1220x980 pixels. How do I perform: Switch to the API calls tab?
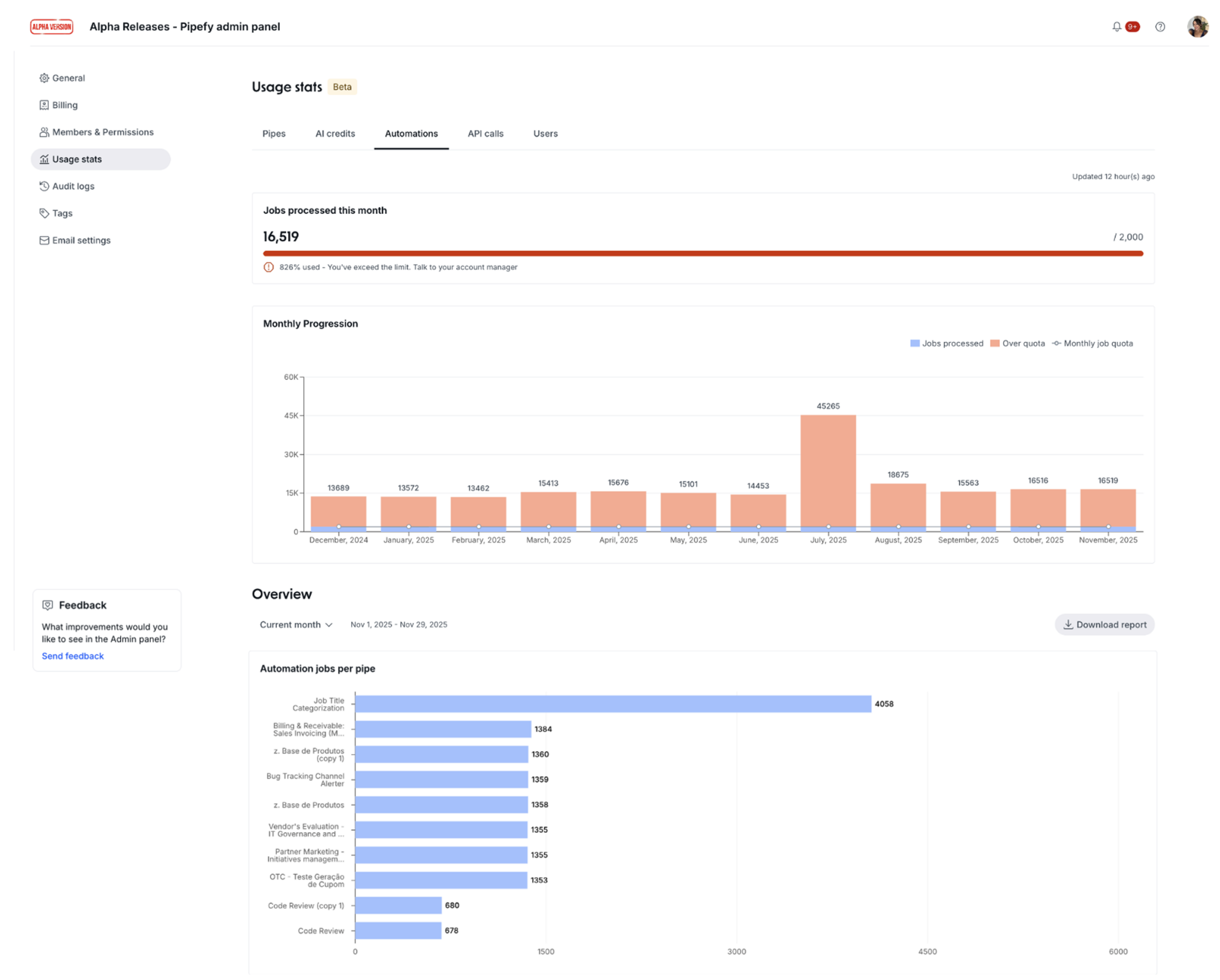486,133
